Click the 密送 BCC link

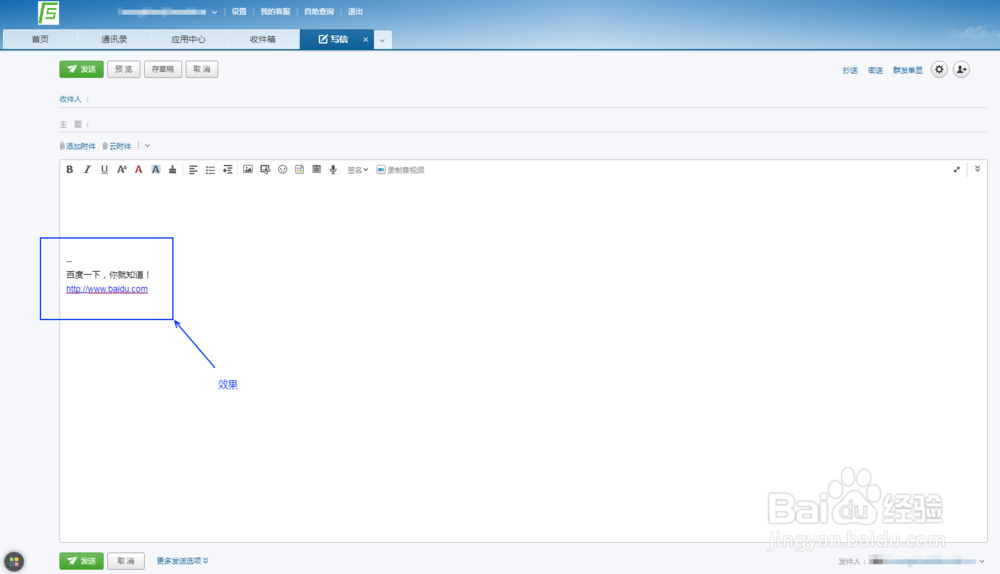point(875,70)
